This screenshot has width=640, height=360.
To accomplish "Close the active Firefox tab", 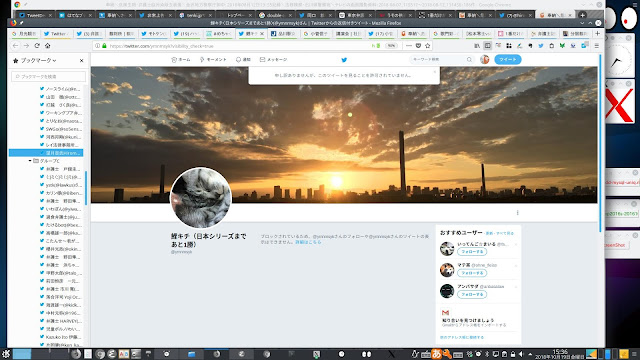I will [262, 34].
